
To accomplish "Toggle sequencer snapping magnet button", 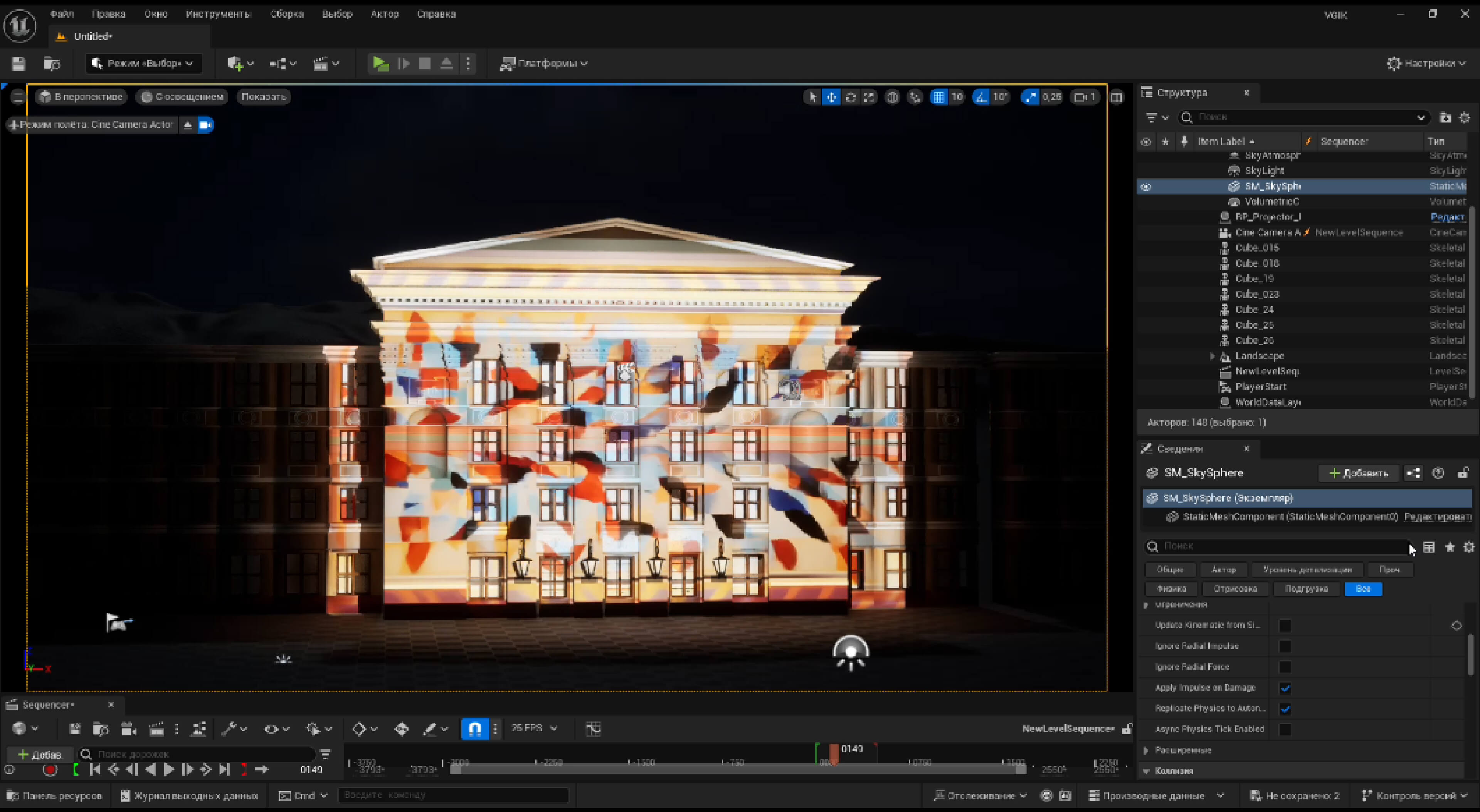I will coord(474,729).
